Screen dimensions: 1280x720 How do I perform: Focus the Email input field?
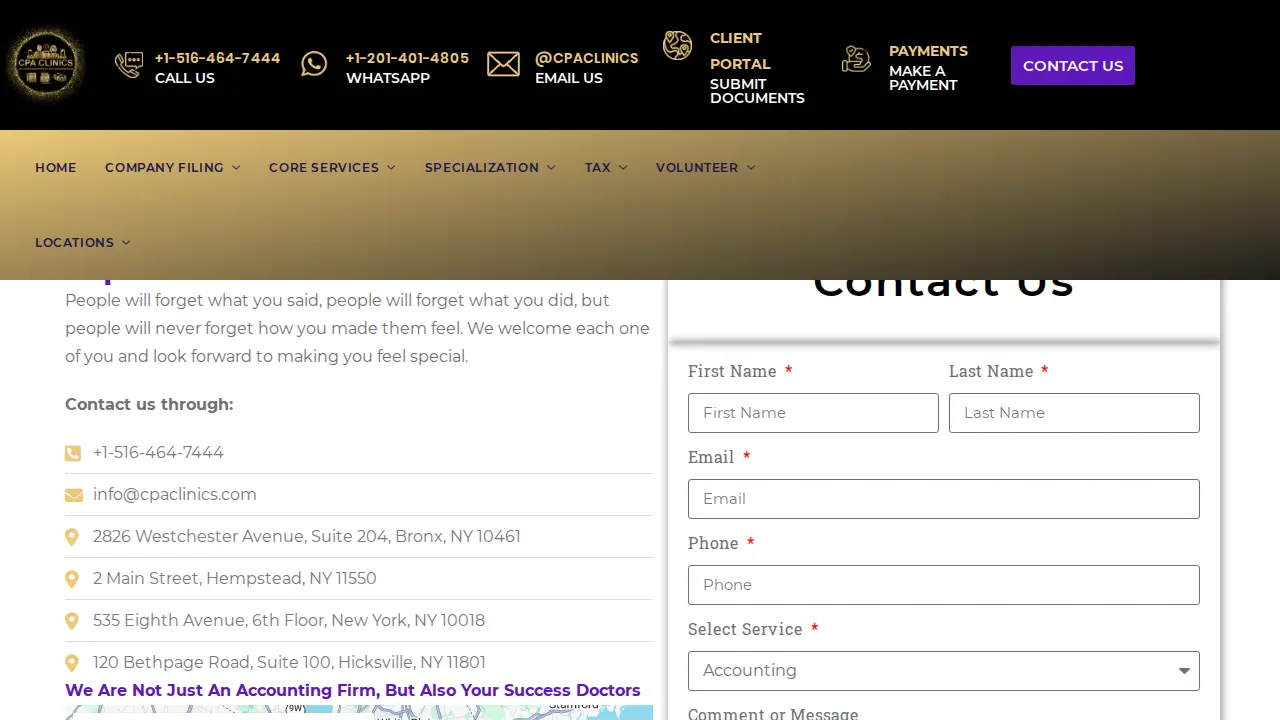(x=944, y=499)
